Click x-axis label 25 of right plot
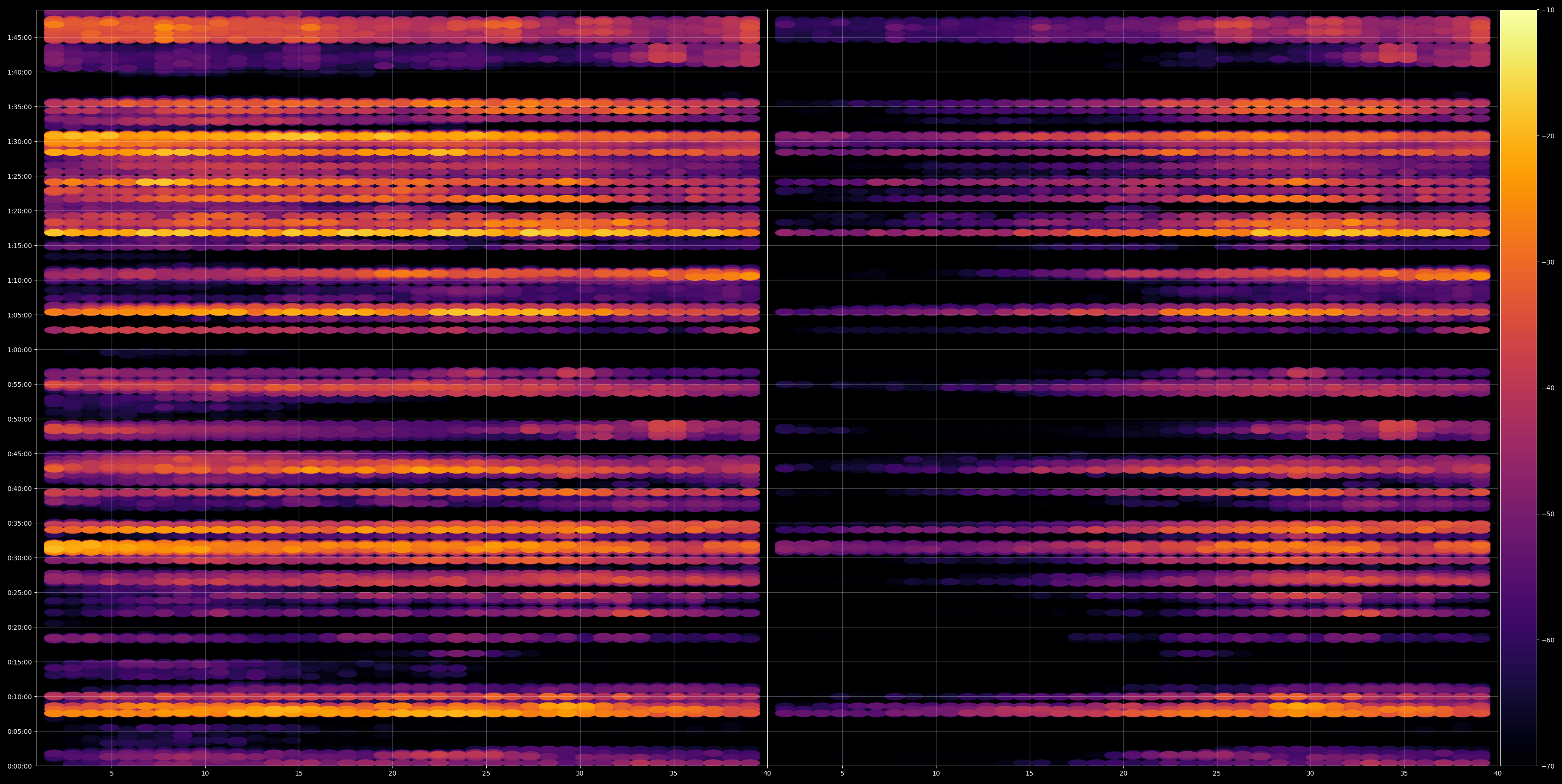 point(1217,774)
